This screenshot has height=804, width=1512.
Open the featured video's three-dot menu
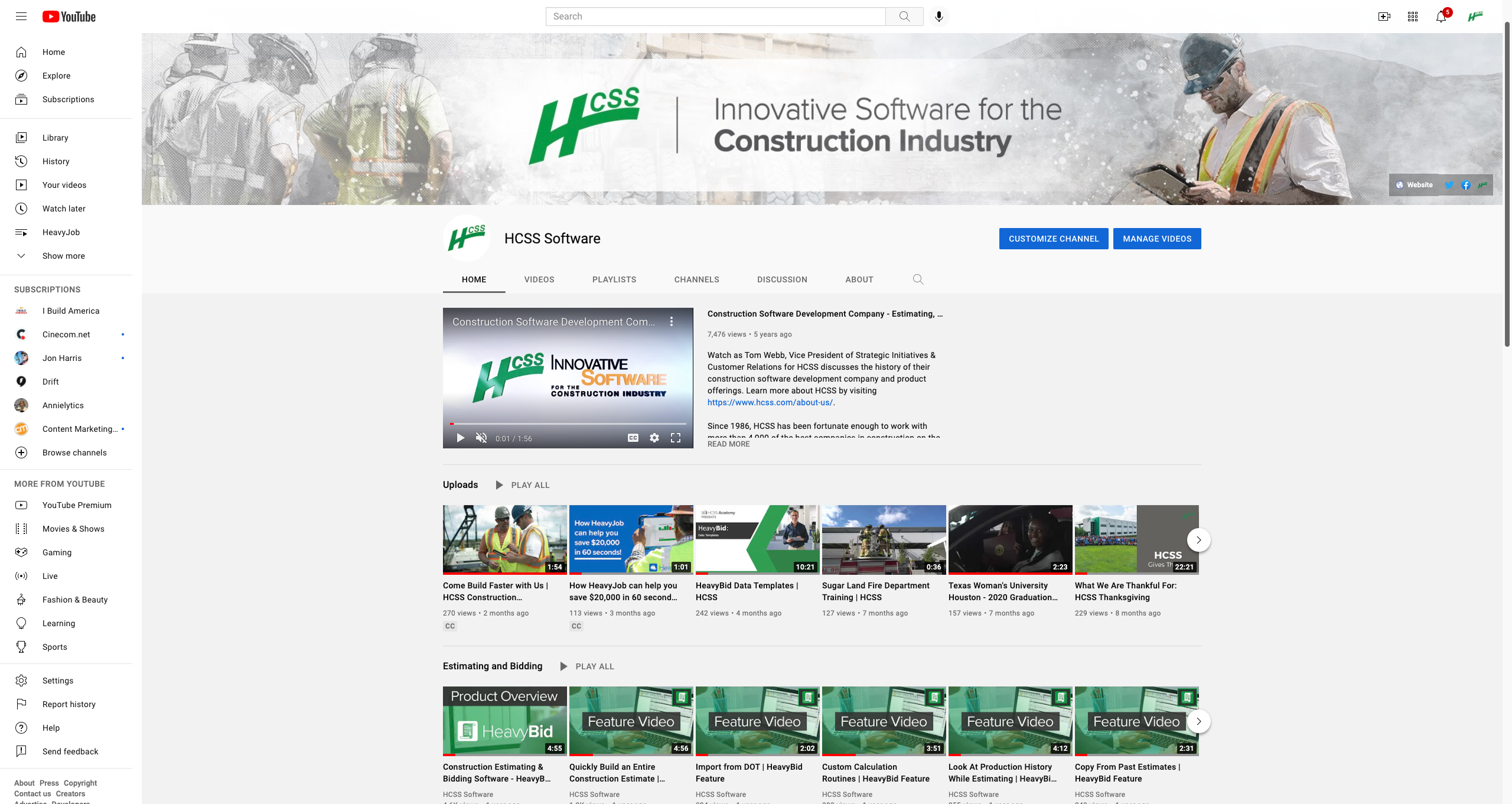point(672,321)
